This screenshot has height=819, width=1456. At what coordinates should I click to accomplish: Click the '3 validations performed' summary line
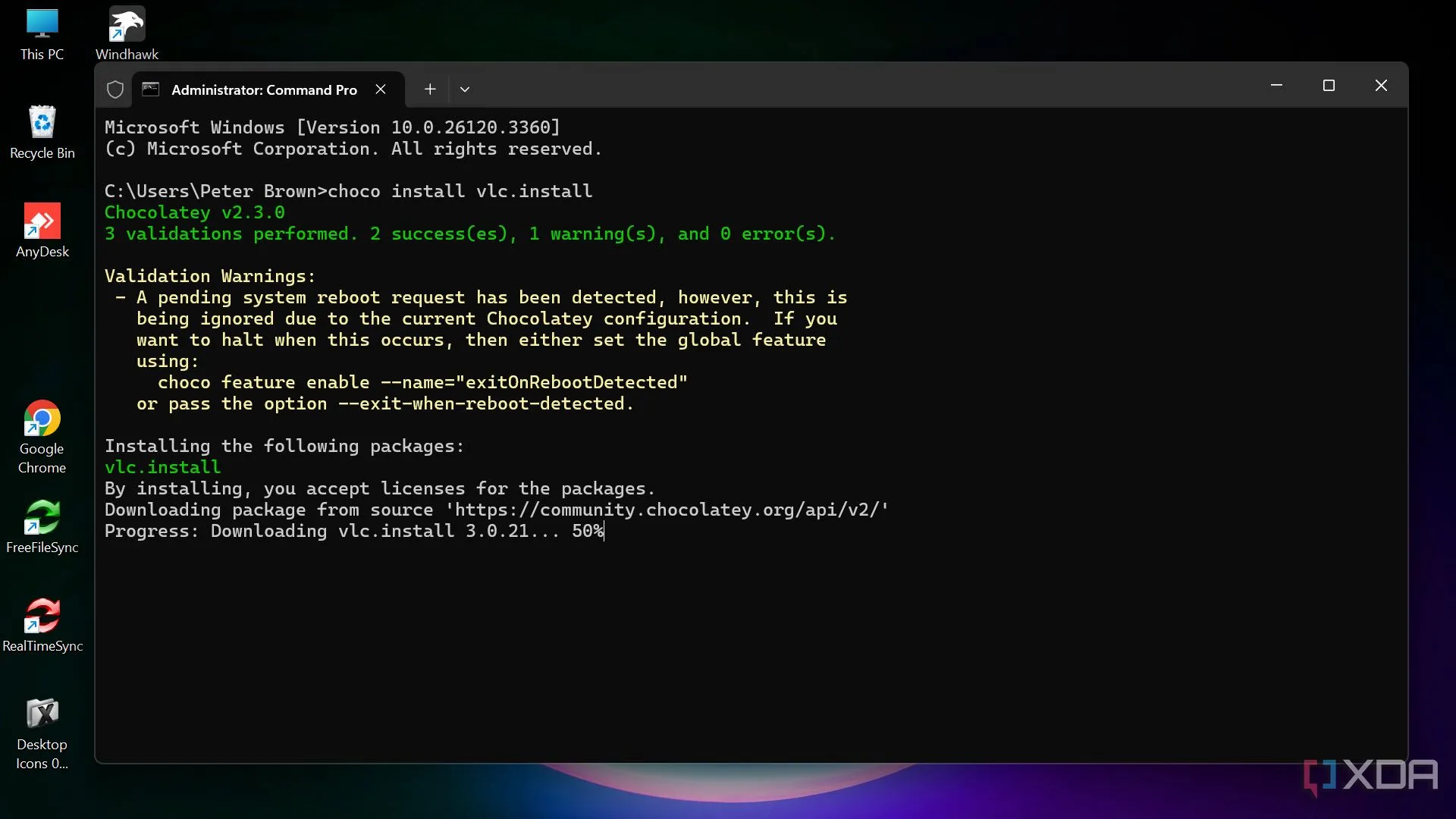point(470,234)
